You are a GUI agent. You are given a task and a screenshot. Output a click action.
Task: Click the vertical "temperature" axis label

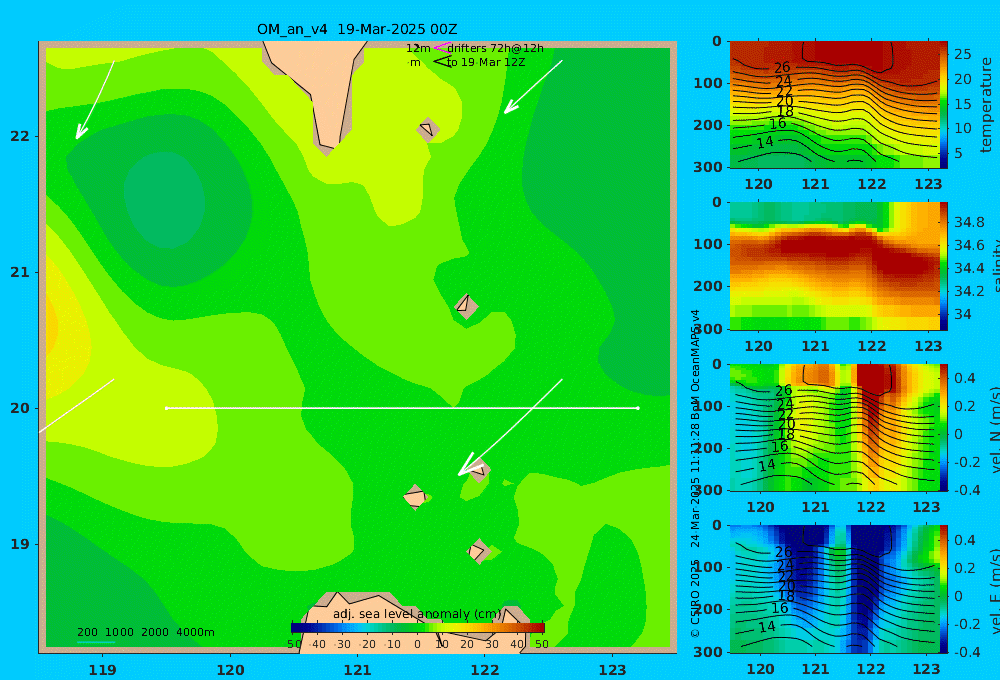coord(986,105)
